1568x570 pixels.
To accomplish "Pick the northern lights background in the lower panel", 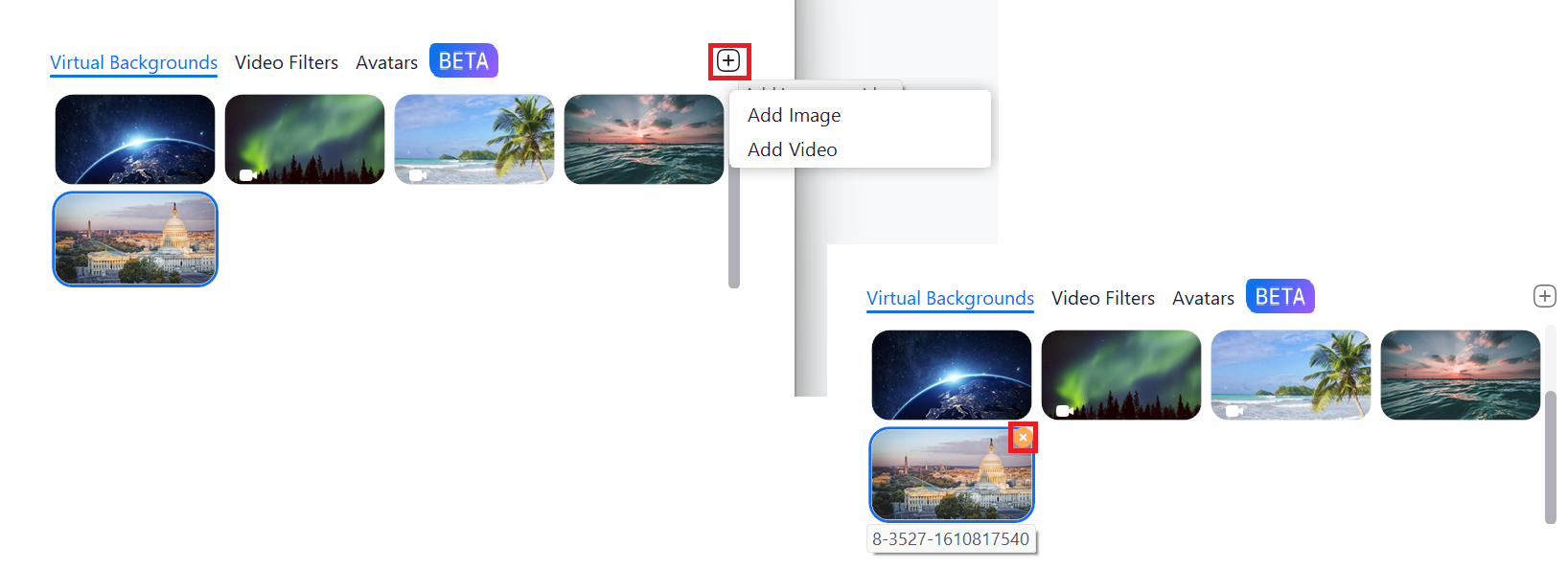I will coord(1121,375).
